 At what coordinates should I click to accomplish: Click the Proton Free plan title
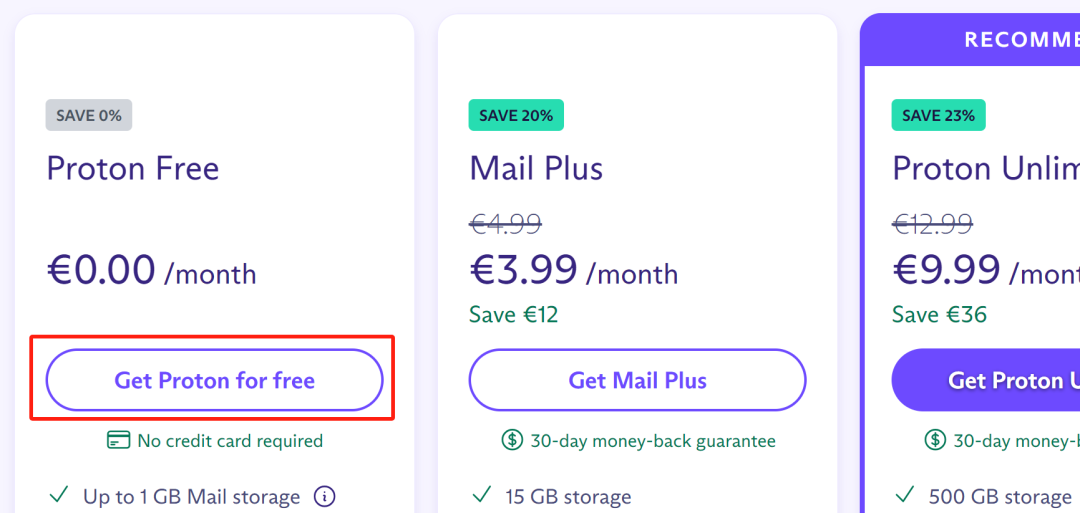tap(133, 168)
